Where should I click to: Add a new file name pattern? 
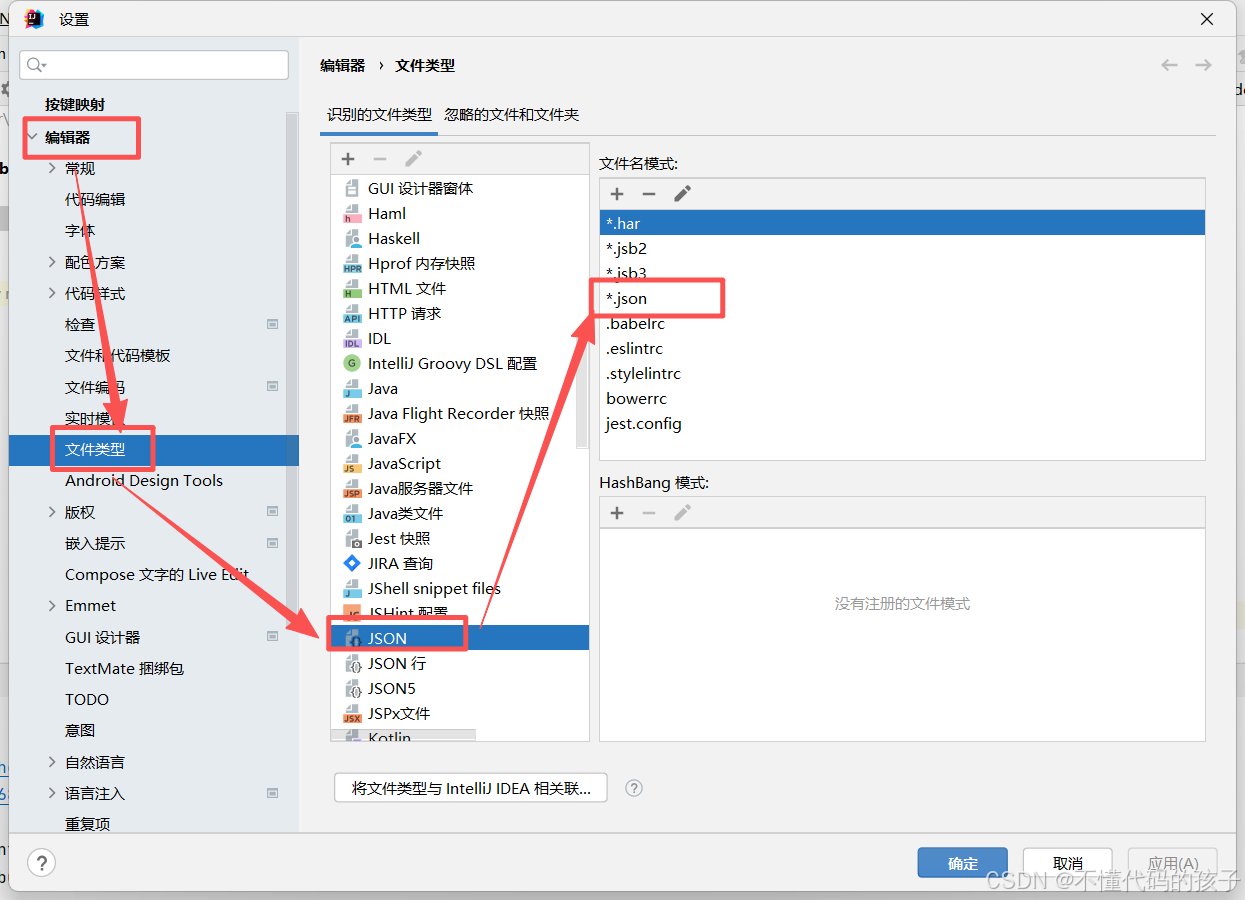pos(617,194)
